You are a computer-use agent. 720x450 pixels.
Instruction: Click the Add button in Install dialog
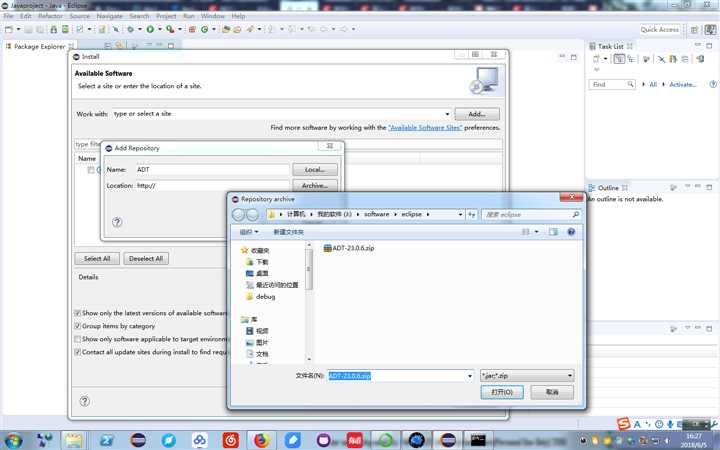[477, 114]
